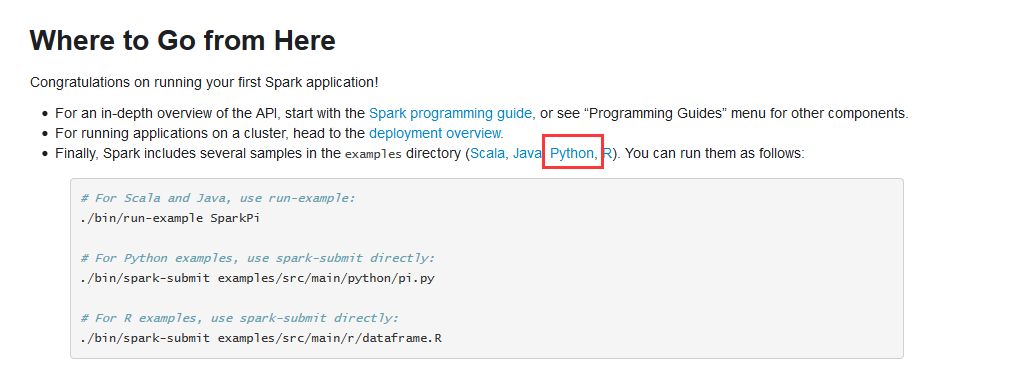This screenshot has width=1032, height=381.
Task: Click the pi.py spark-submit command line
Action: (257, 278)
